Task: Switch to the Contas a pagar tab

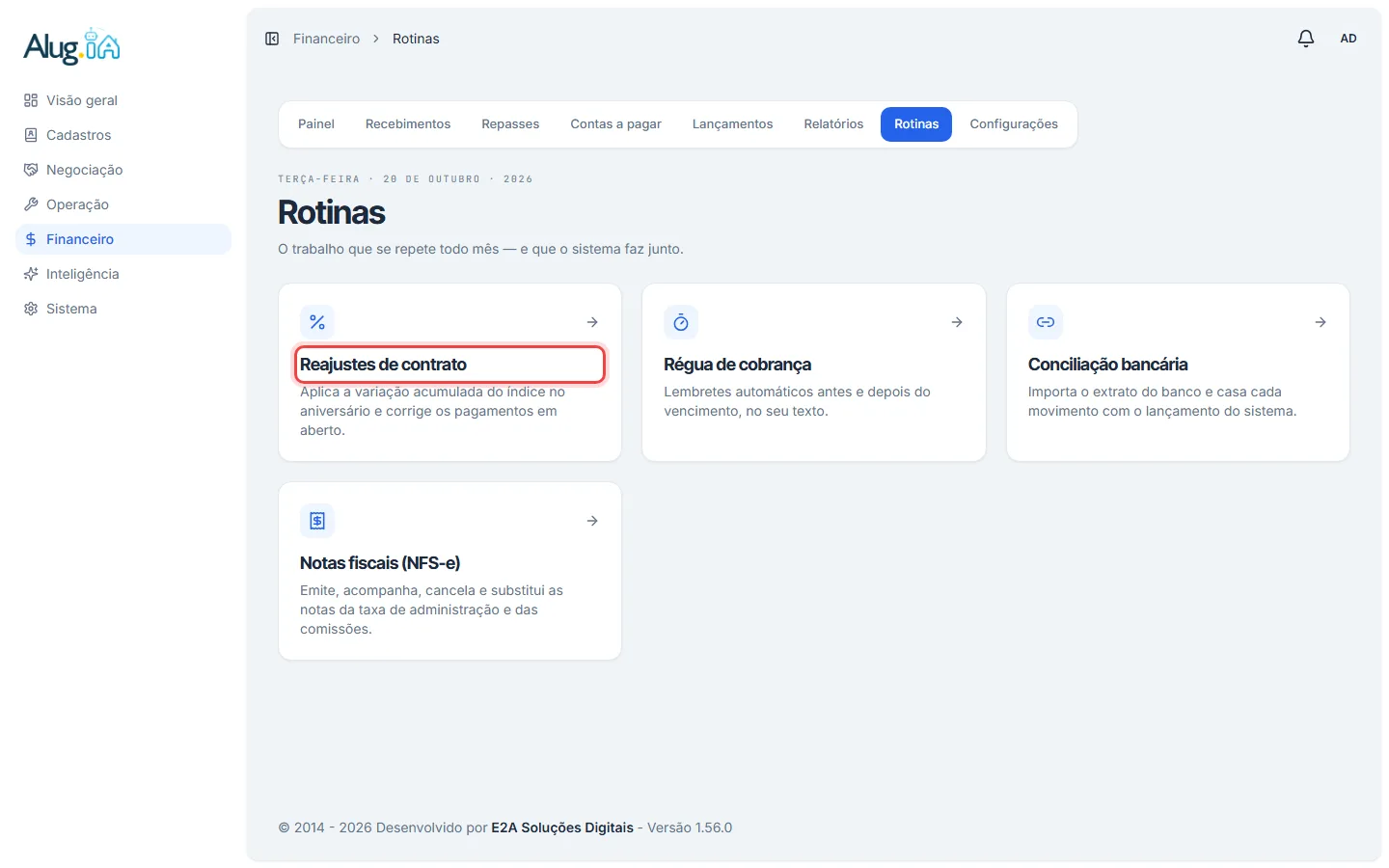Action: (615, 124)
